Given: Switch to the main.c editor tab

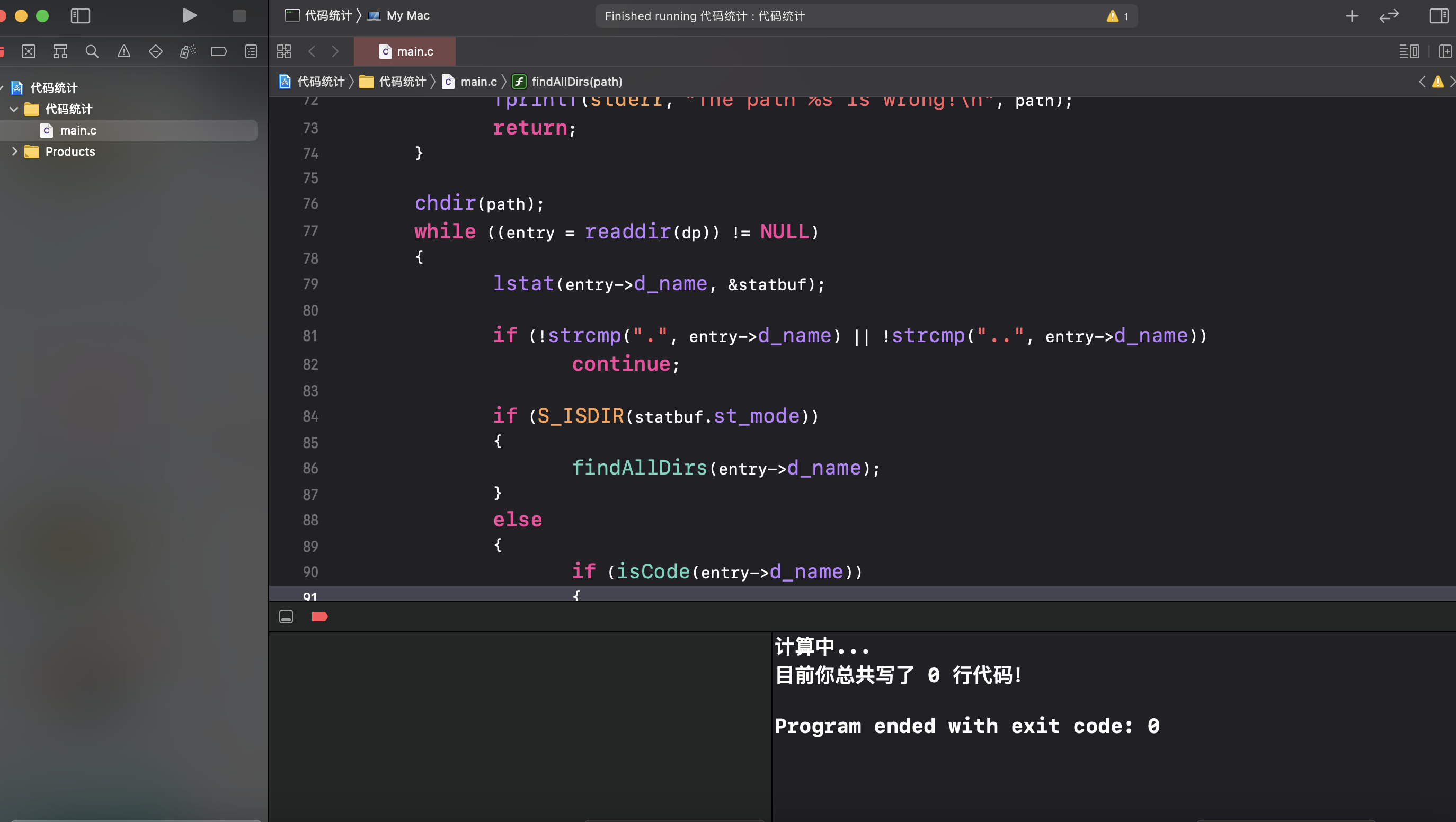Looking at the screenshot, I should coord(405,51).
